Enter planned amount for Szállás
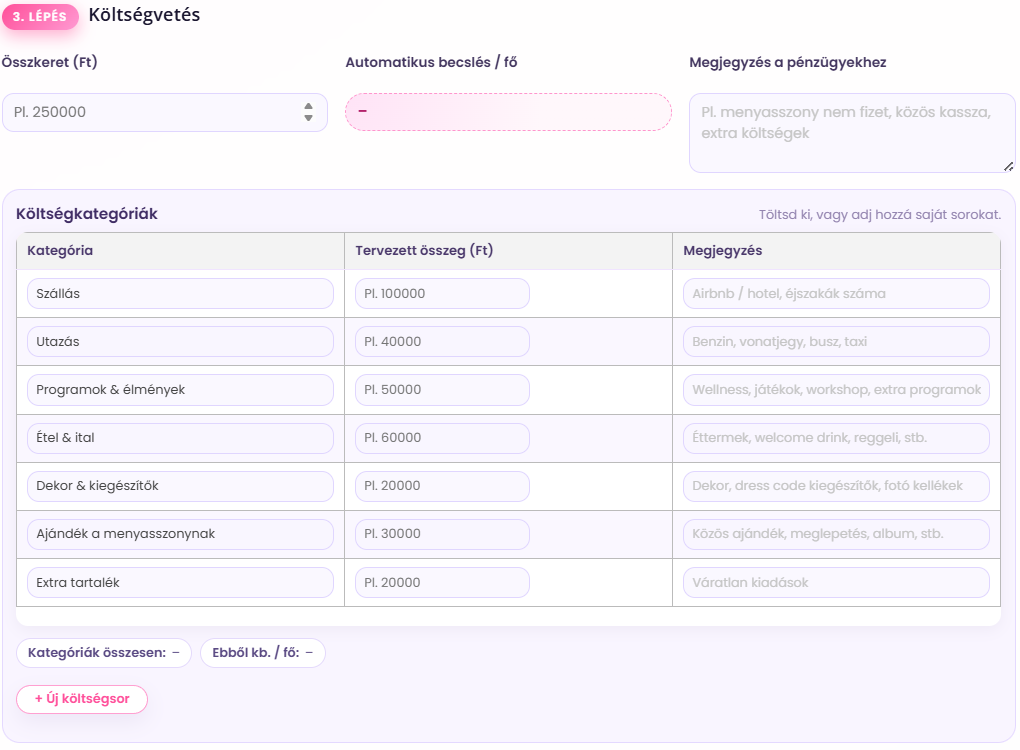The height and width of the screenshot is (750, 1020). click(x=442, y=294)
